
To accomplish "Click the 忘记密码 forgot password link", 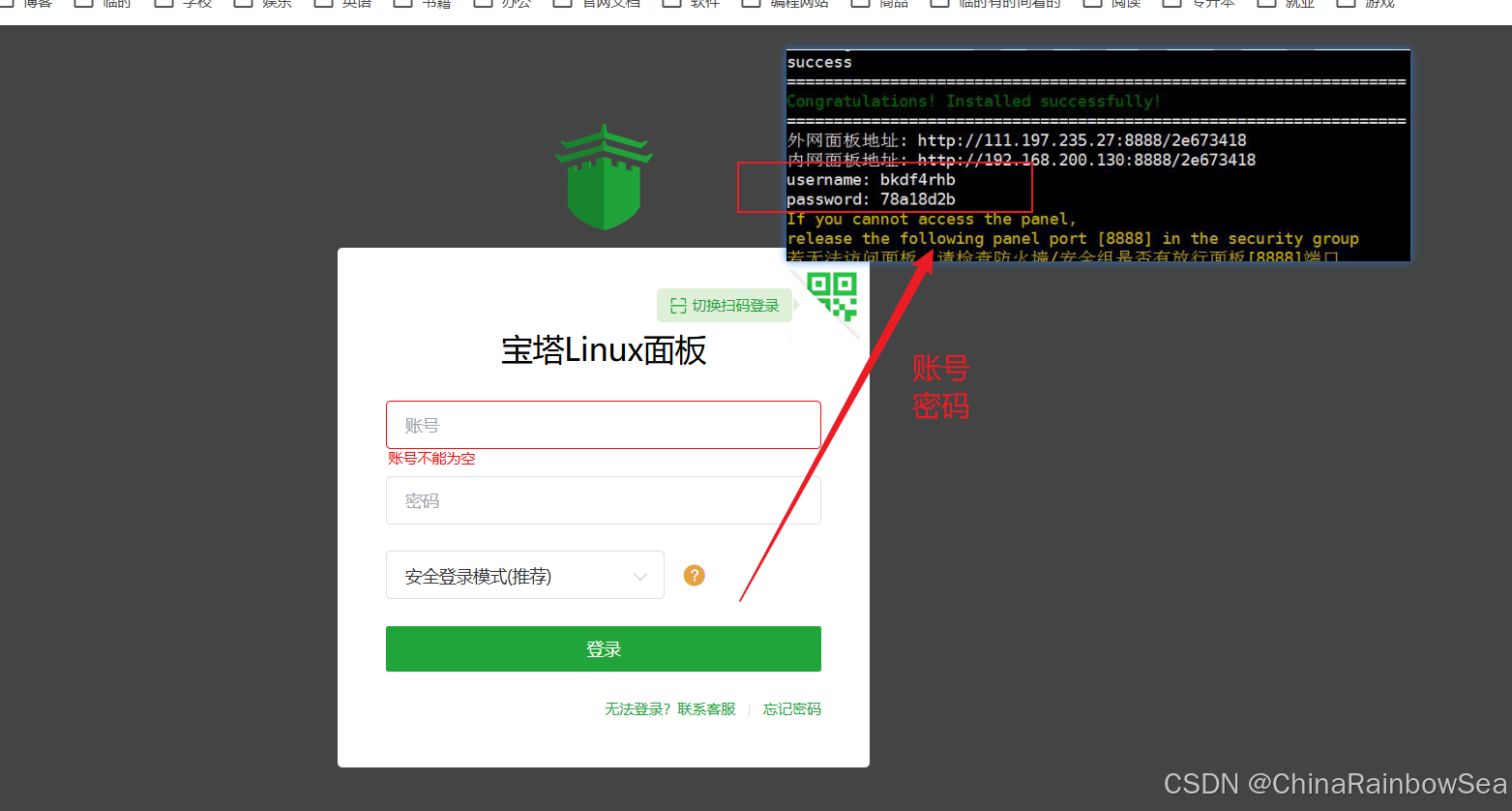I will (x=791, y=708).
